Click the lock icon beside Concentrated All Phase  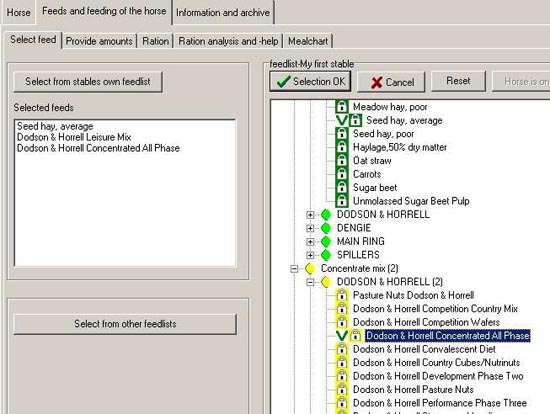[355, 335]
